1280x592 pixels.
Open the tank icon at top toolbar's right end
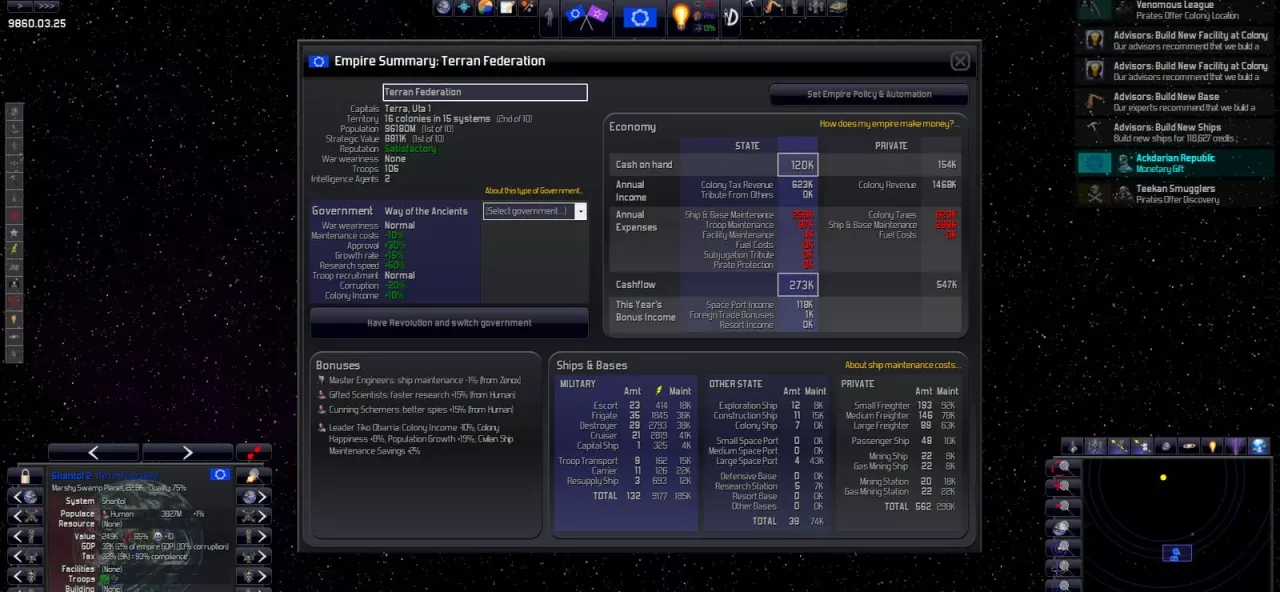[x=838, y=8]
